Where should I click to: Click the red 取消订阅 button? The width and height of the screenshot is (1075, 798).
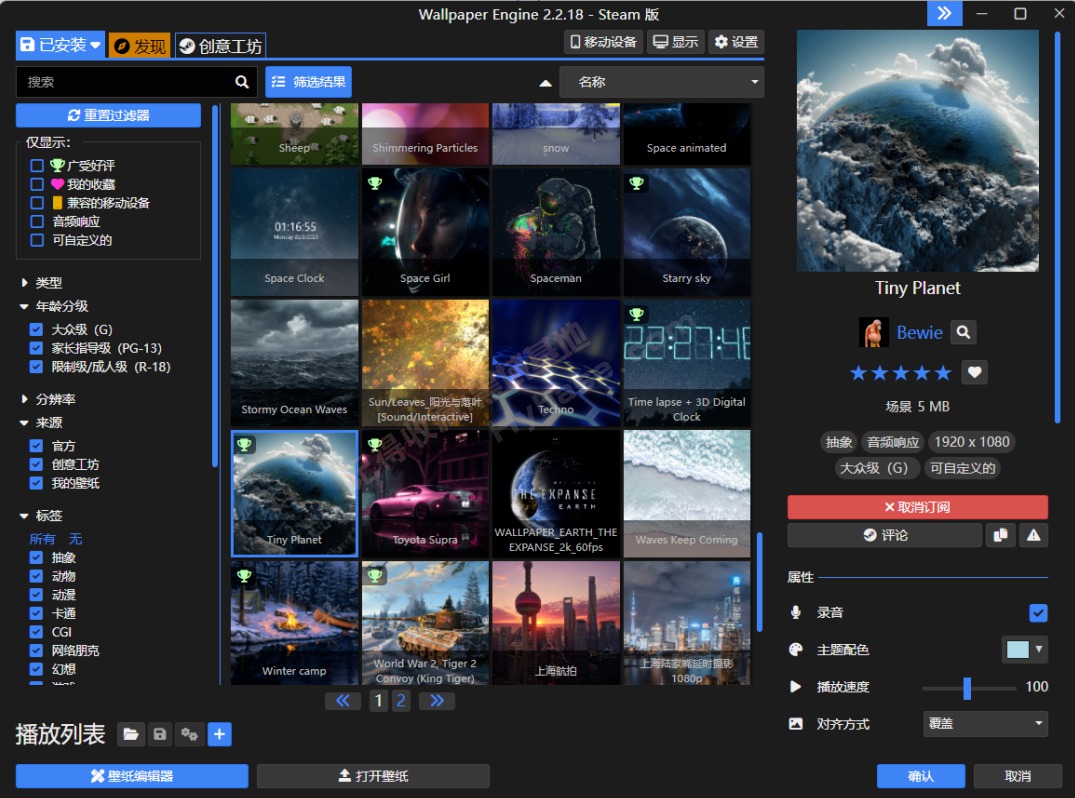point(917,507)
